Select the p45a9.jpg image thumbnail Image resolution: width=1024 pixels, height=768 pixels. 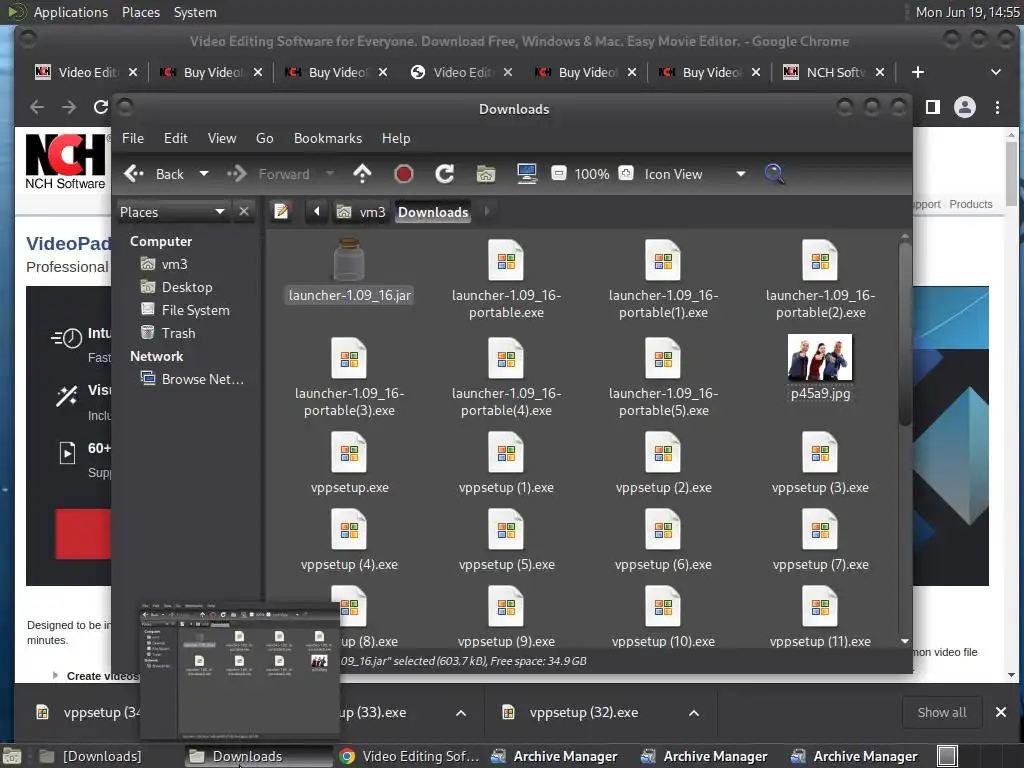pyautogui.click(x=820, y=357)
